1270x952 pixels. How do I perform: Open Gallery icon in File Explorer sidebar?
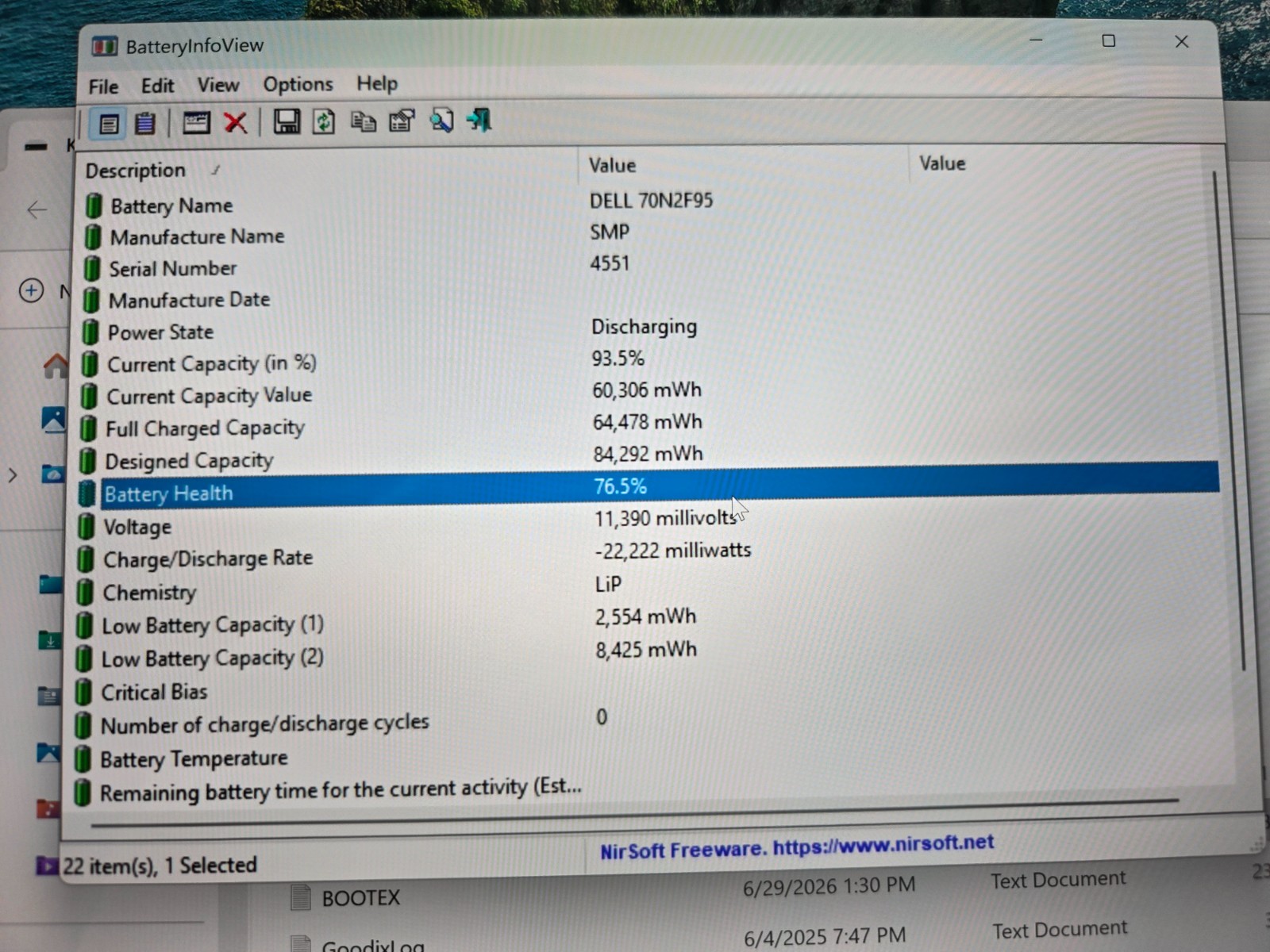tap(52, 420)
